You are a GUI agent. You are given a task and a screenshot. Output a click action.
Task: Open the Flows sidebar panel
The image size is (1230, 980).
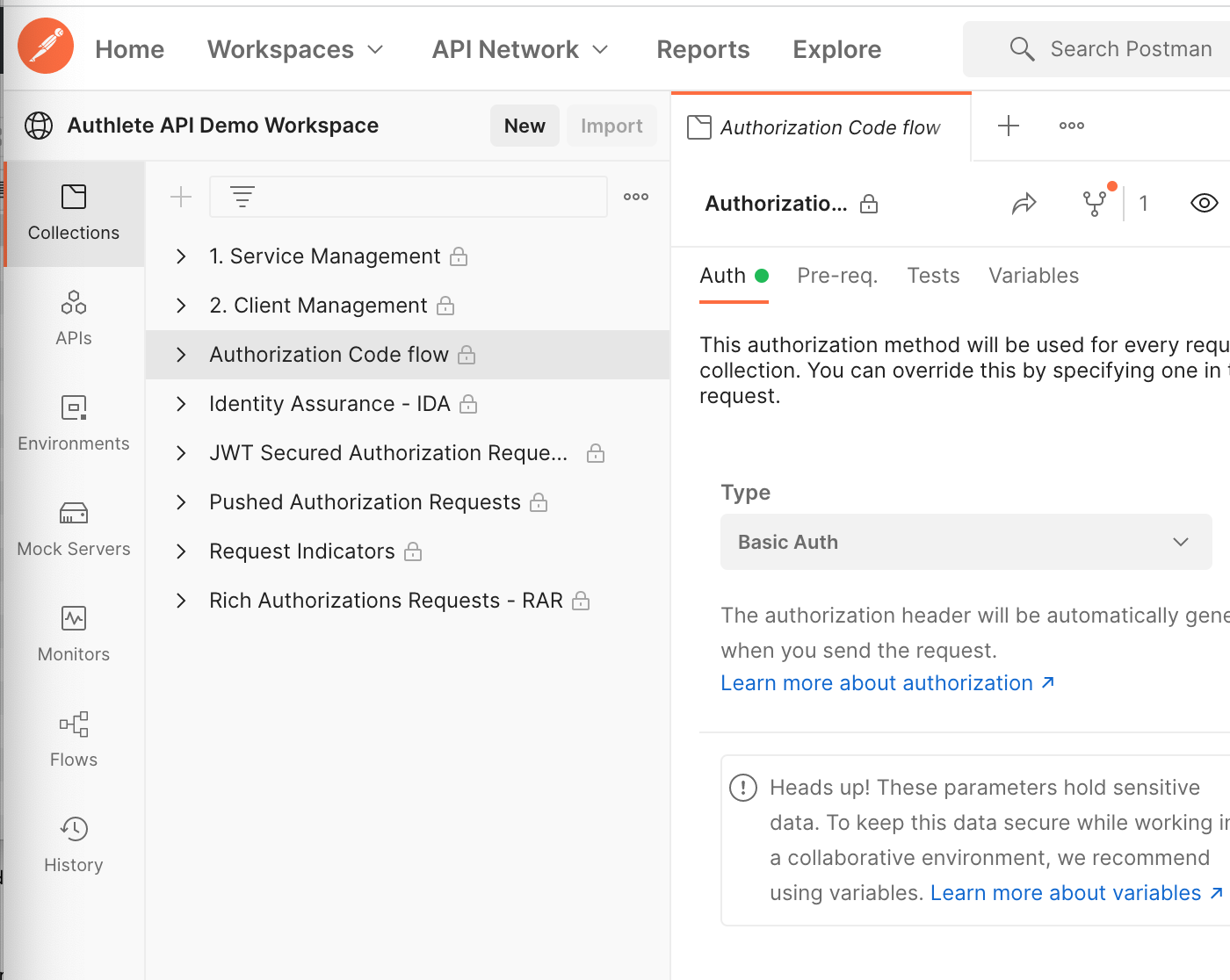click(74, 740)
